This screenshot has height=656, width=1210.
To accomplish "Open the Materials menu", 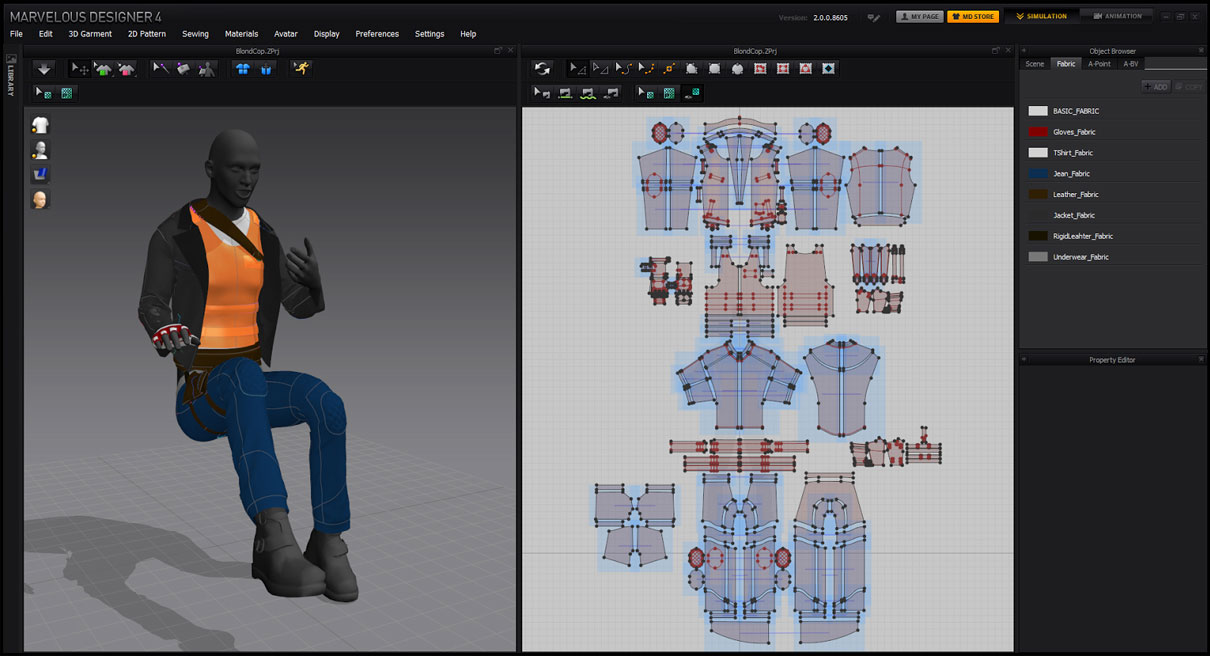I will click(x=241, y=34).
